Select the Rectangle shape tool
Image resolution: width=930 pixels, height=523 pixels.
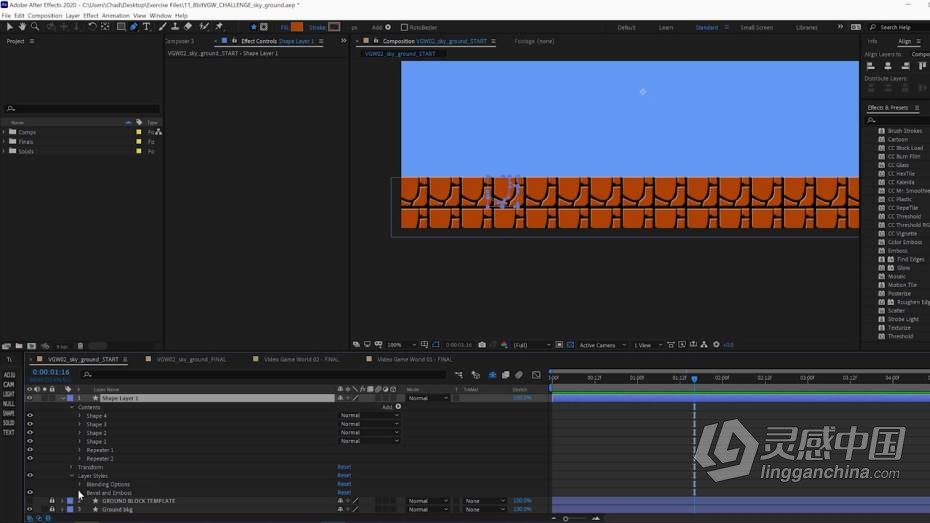(121, 27)
